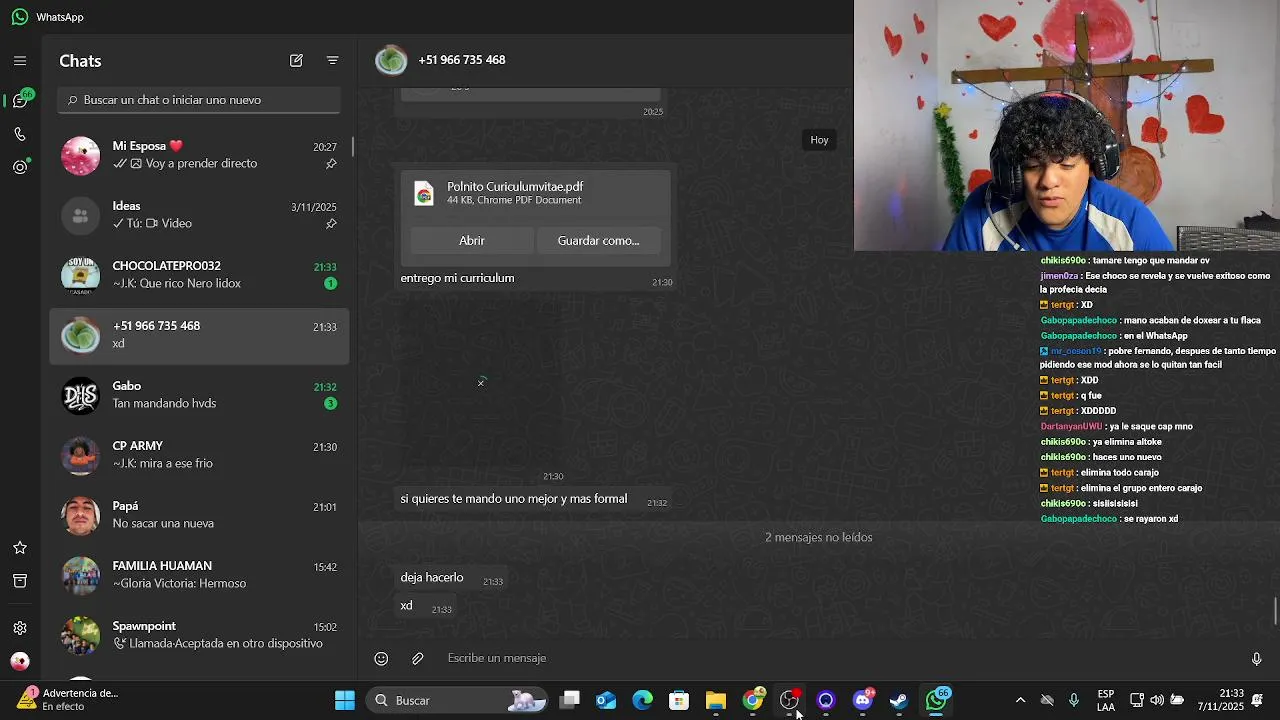The image size is (1280, 720).
Task: Open Google Chrome from taskbar
Action: tap(753, 700)
